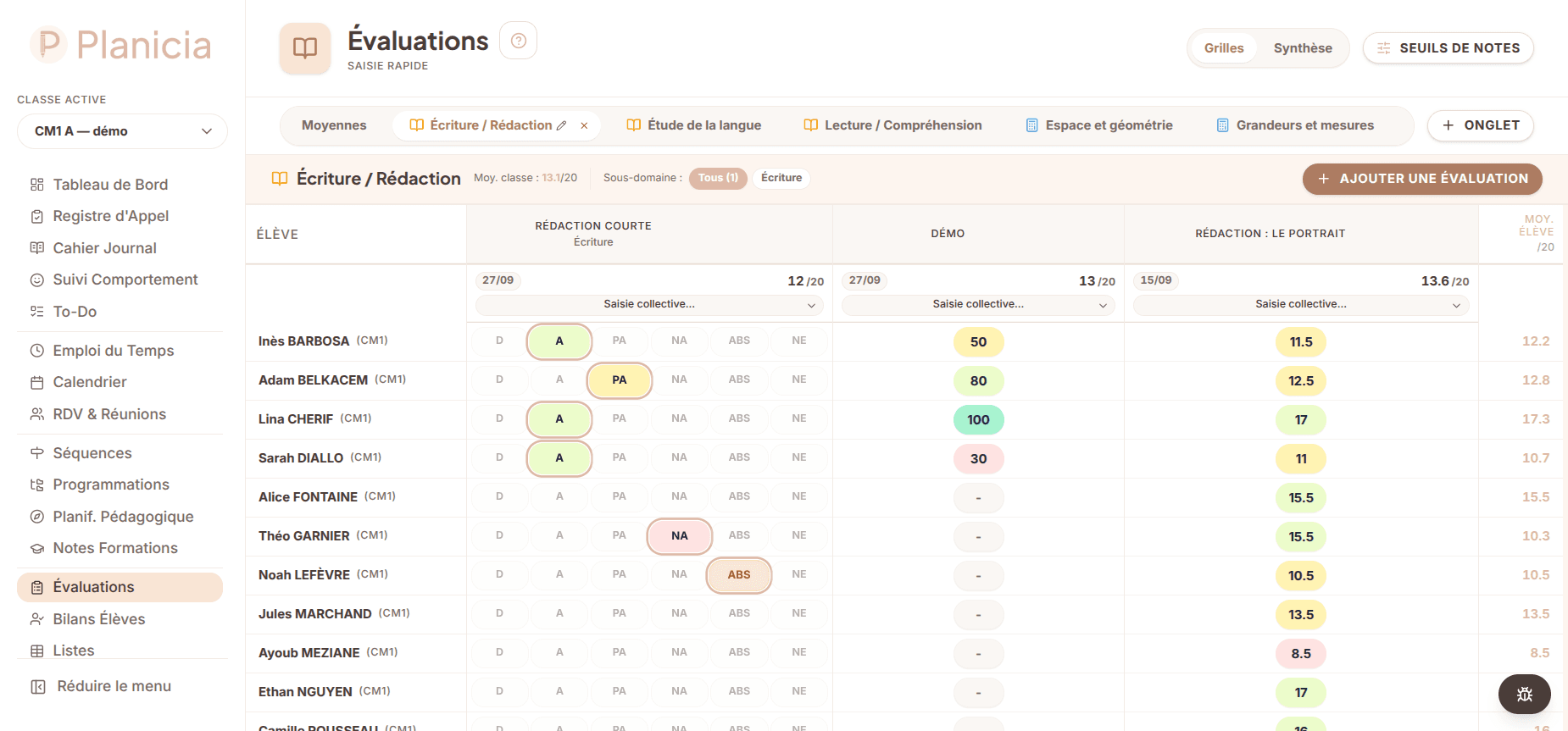1568x731 pixels.
Task: Open Registre d'Appel in the sidebar
Action: click(x=120, y=216)
